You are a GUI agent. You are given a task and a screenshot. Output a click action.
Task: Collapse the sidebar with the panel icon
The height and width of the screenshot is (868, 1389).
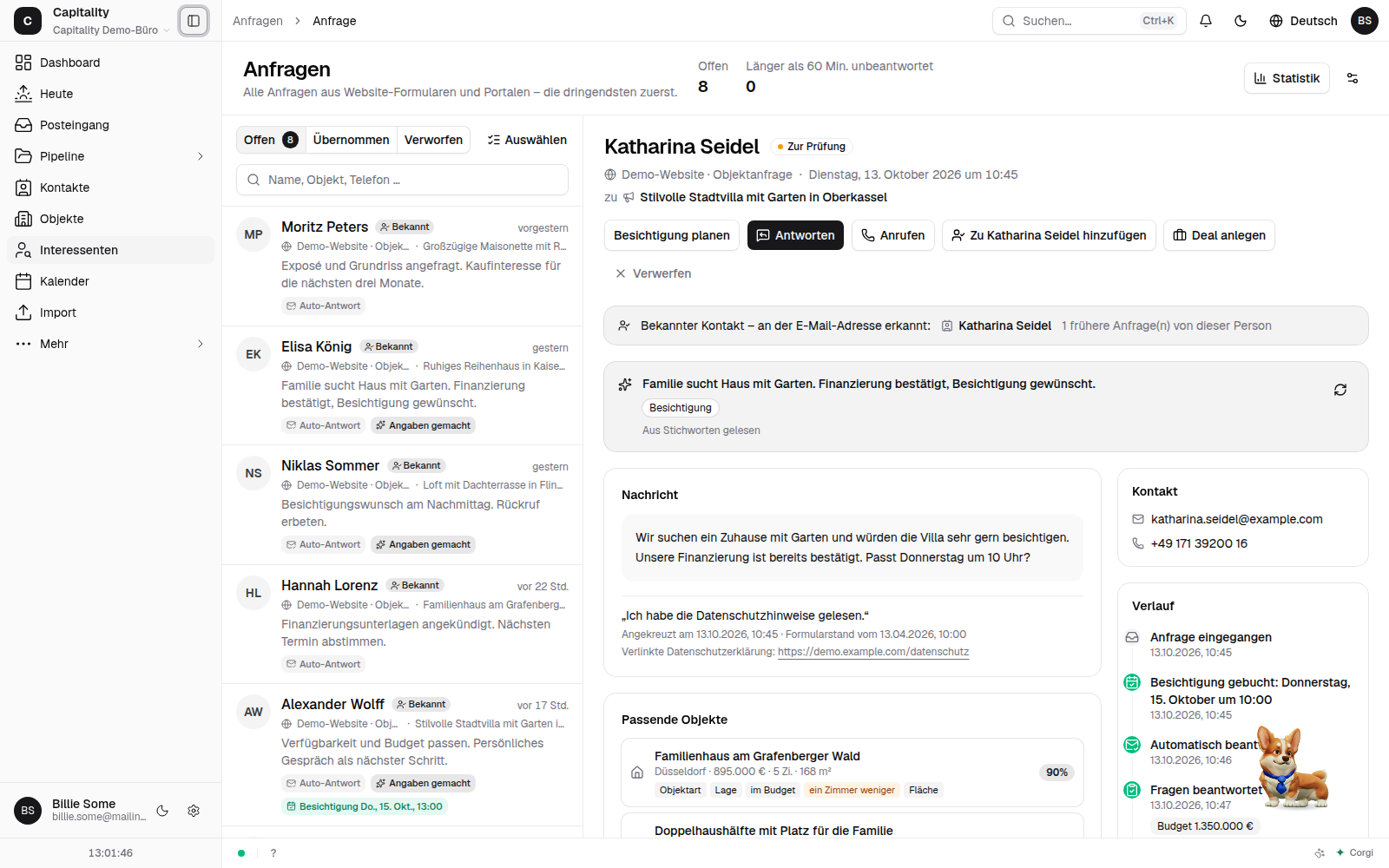click(x=194, y=21)
